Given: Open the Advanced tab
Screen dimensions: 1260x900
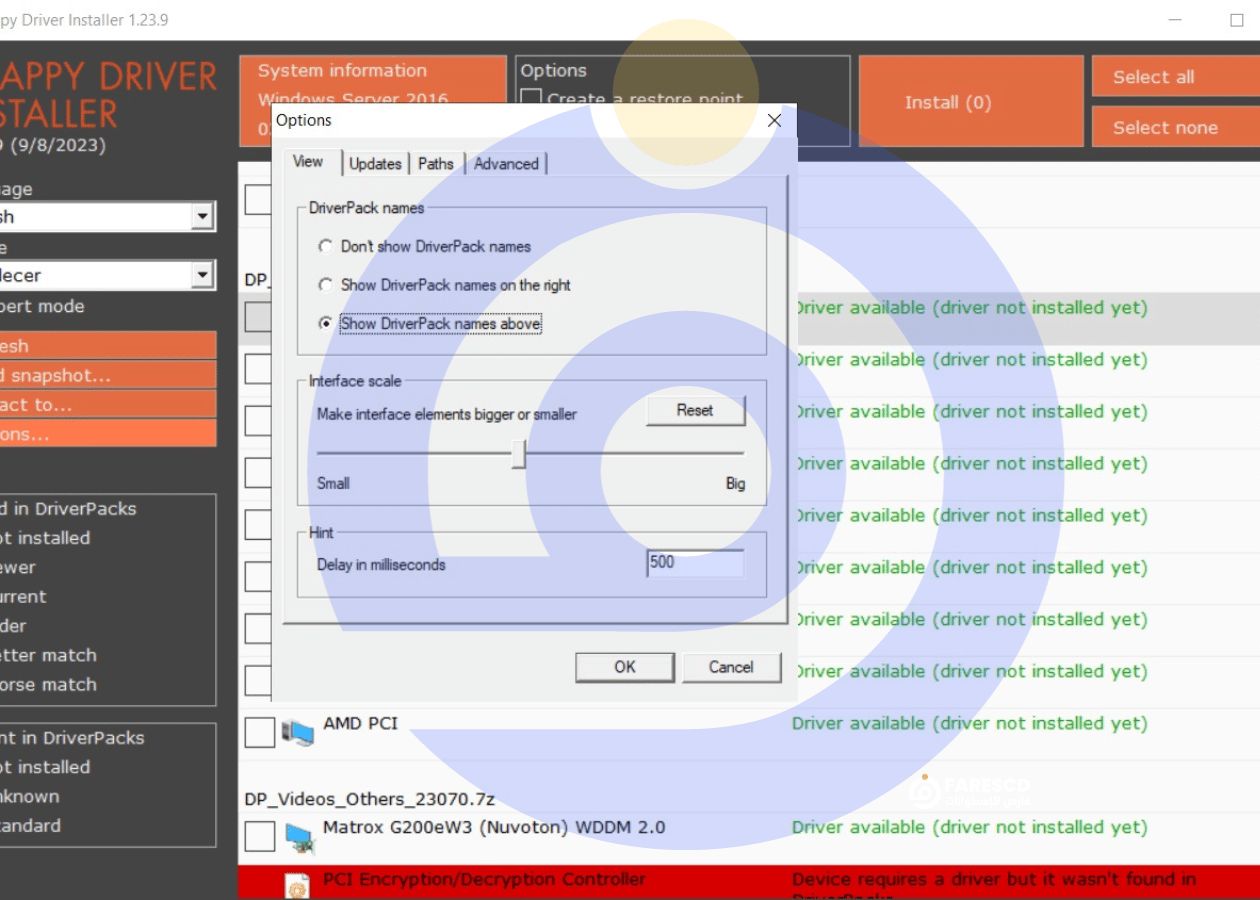Looking at the screenshot, I should 506,164.
